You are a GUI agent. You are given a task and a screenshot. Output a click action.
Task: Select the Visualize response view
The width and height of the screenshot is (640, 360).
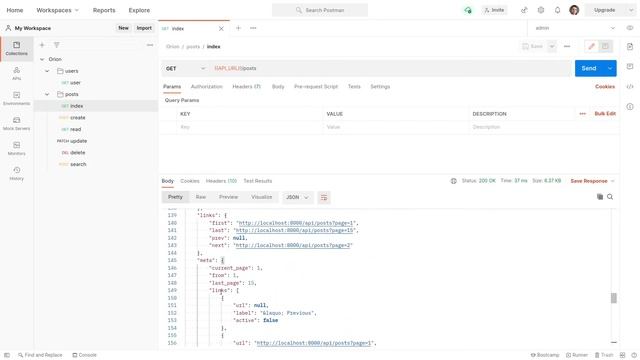pyautogui.click(x=262, y=197)
